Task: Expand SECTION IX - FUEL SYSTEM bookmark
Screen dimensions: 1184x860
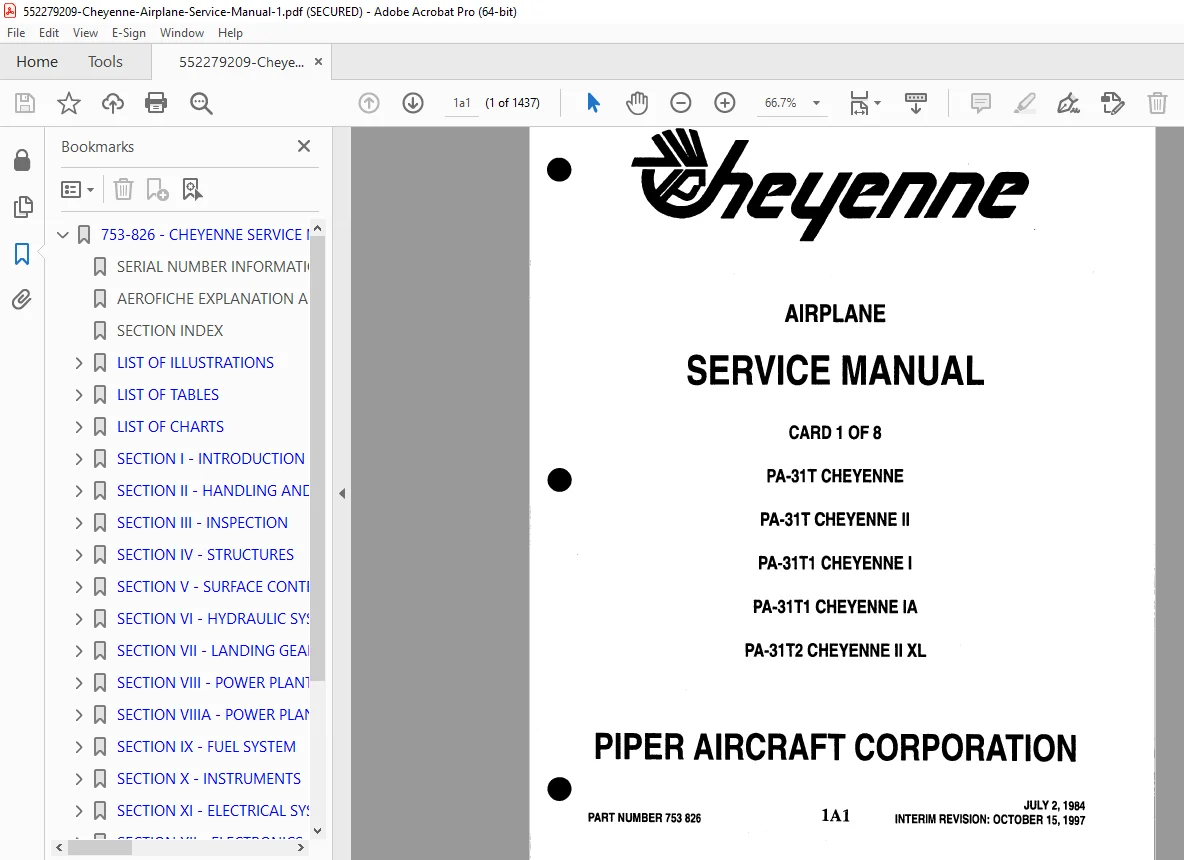Action: pos(79,747)
